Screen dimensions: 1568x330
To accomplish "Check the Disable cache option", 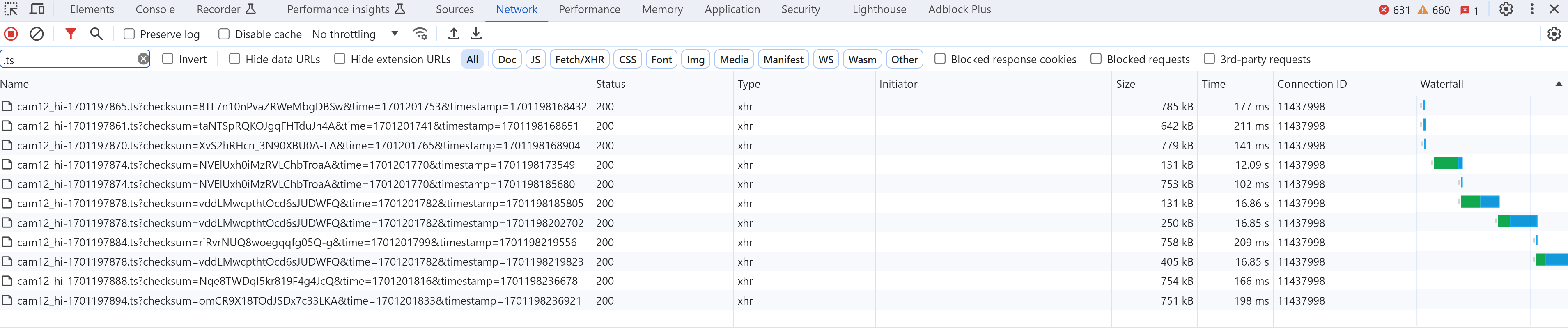I will [x=224, y=34].
